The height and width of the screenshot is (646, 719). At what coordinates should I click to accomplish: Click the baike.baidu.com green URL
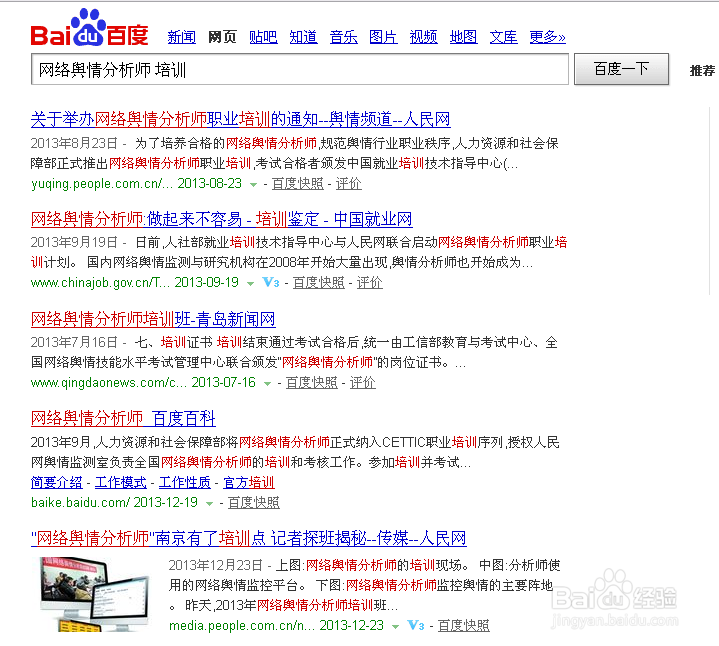tap(80, 502)
